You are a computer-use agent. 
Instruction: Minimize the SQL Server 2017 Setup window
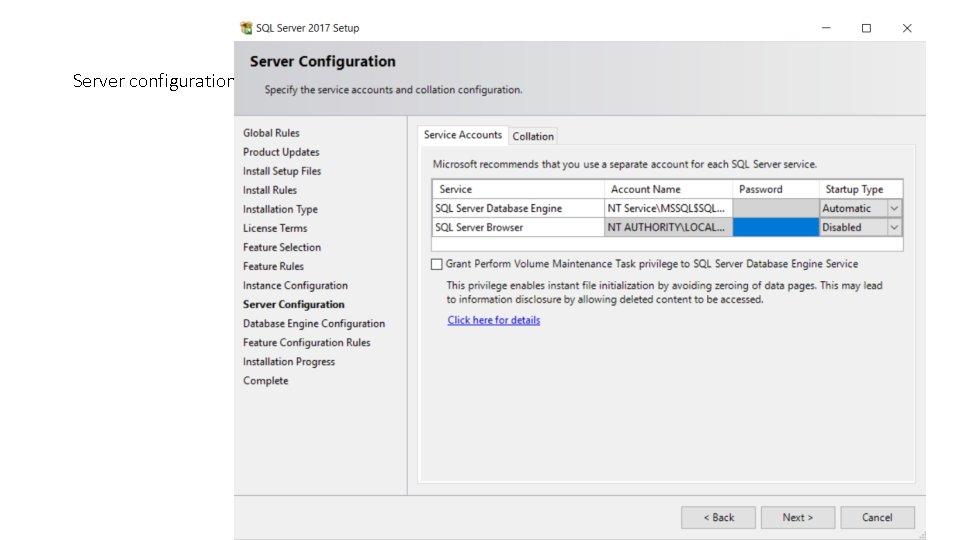pyautogui.click(x=826, y=28)
